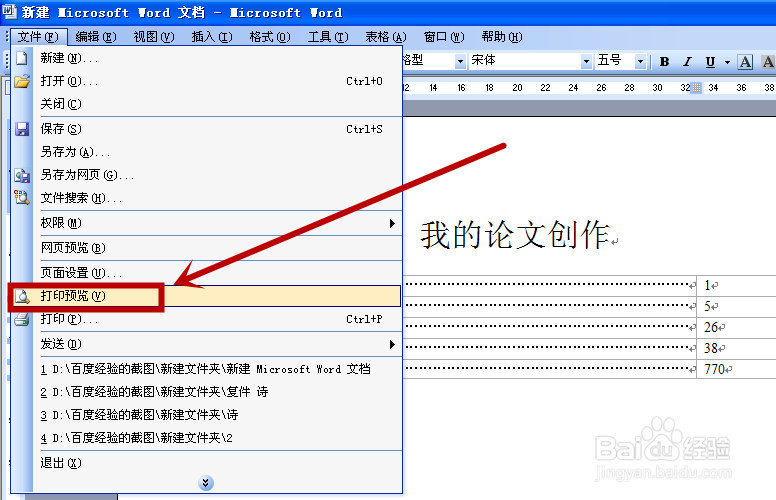The height and width of the screenshot is (500, 776).
Task: Choose 文件搜索 from the File menu
Action: point(206,199)
